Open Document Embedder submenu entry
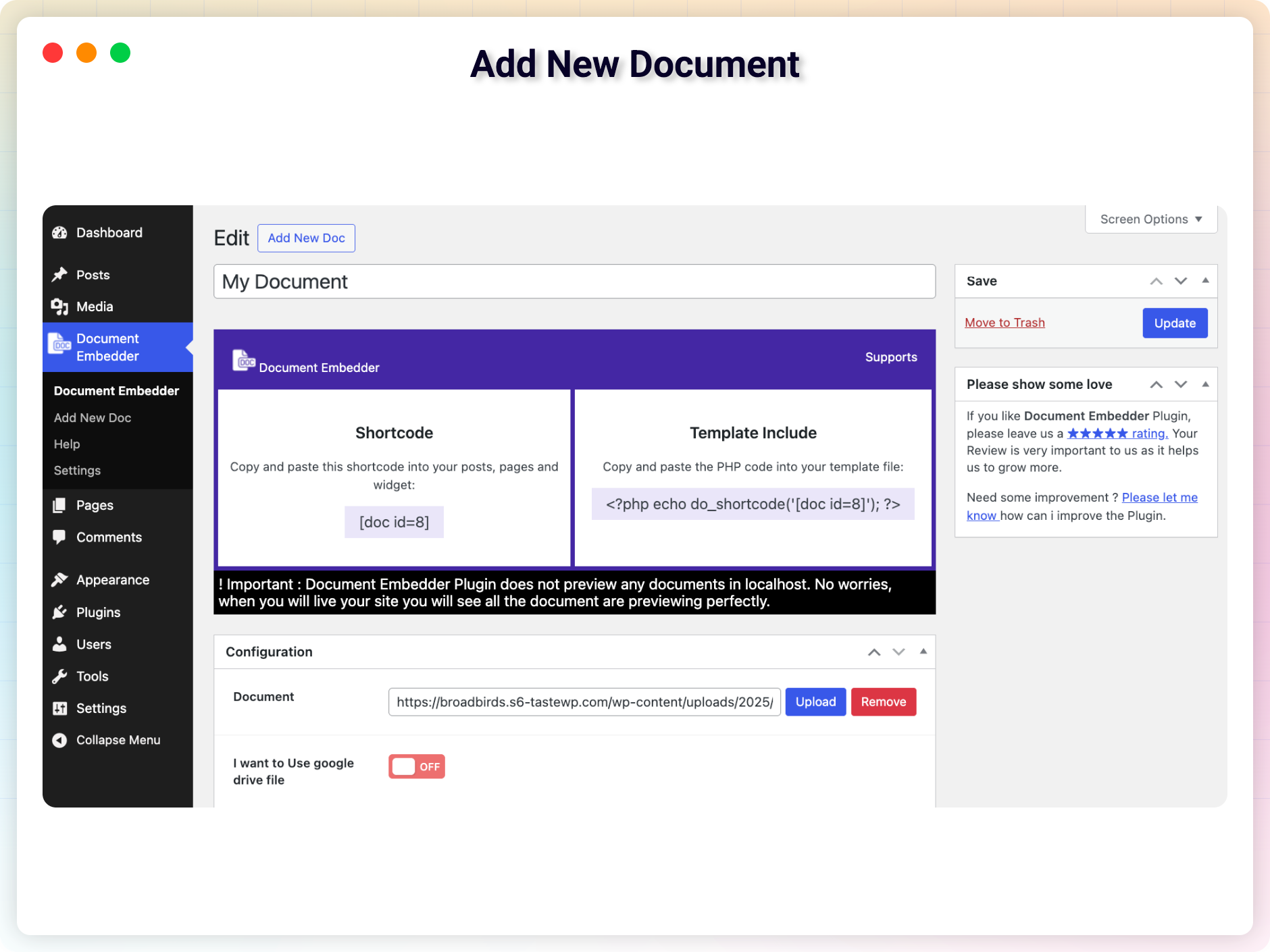The image size is (1270, 952). tap(116, 391)
